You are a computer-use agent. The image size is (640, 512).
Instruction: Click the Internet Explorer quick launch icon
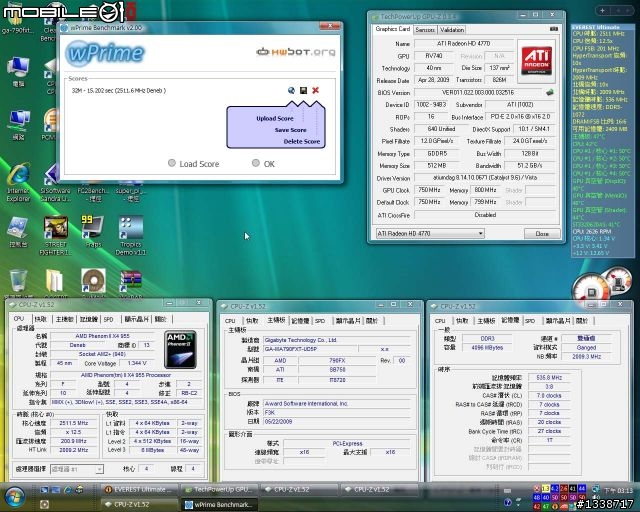pyautogui.click(x=68, y=489)
